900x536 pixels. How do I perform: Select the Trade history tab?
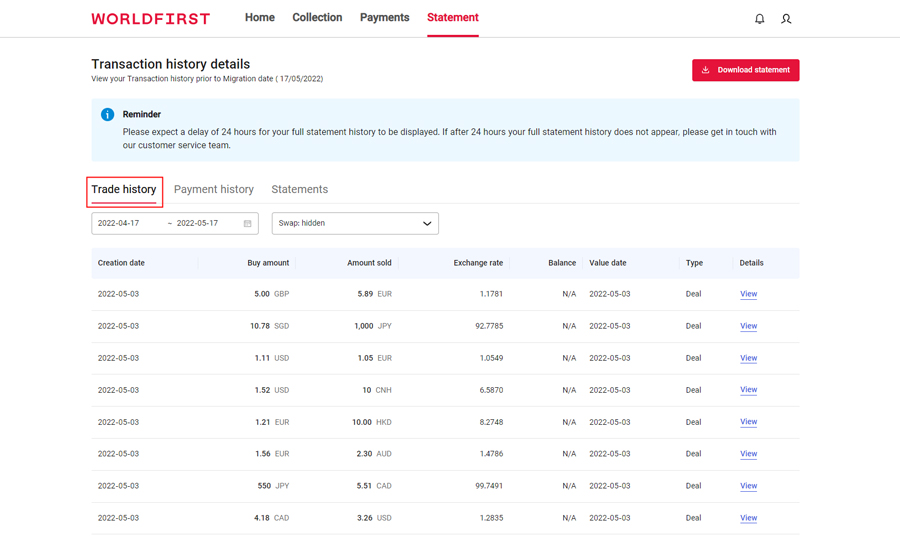[x=124, y=189]
